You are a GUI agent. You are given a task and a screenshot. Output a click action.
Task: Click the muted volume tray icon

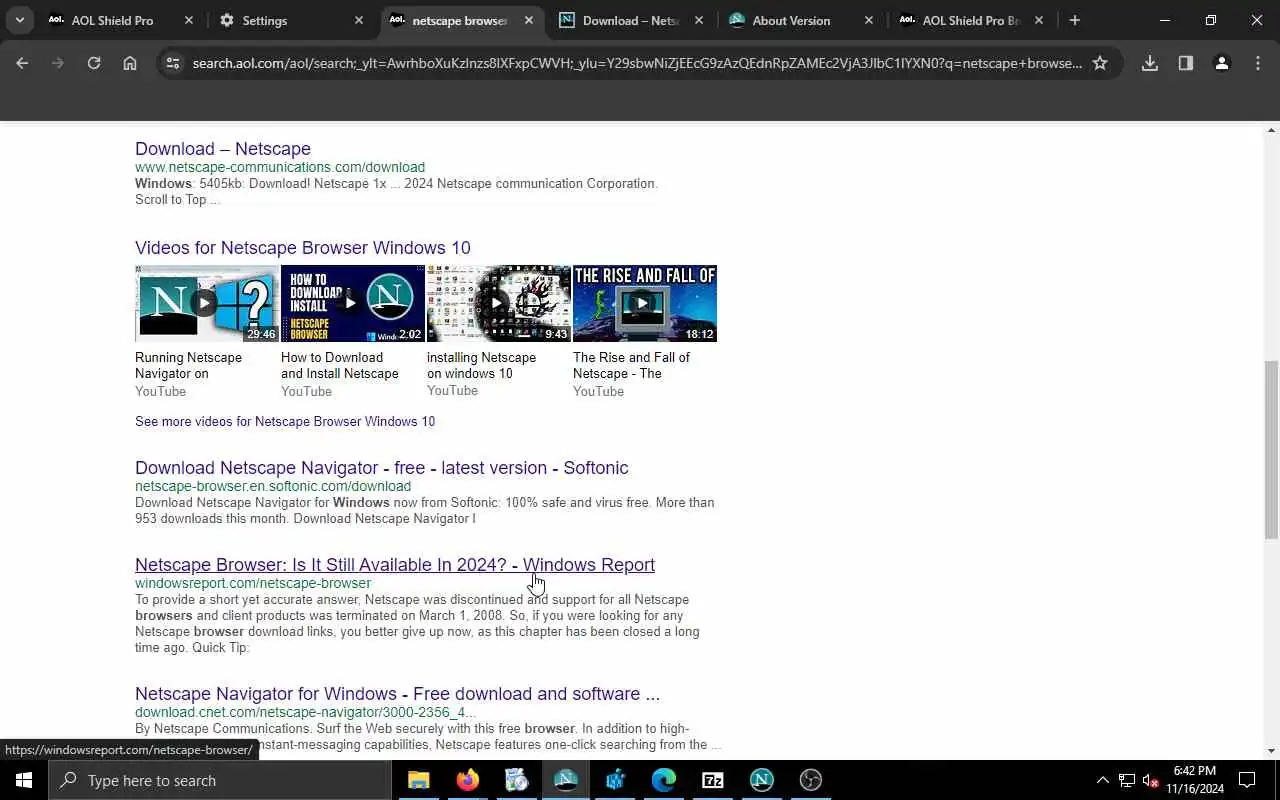click(x=1151, y=780)
